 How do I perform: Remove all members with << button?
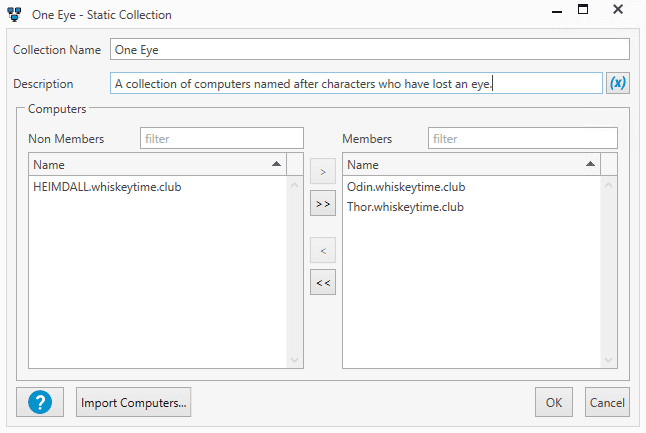click(323, 282)
